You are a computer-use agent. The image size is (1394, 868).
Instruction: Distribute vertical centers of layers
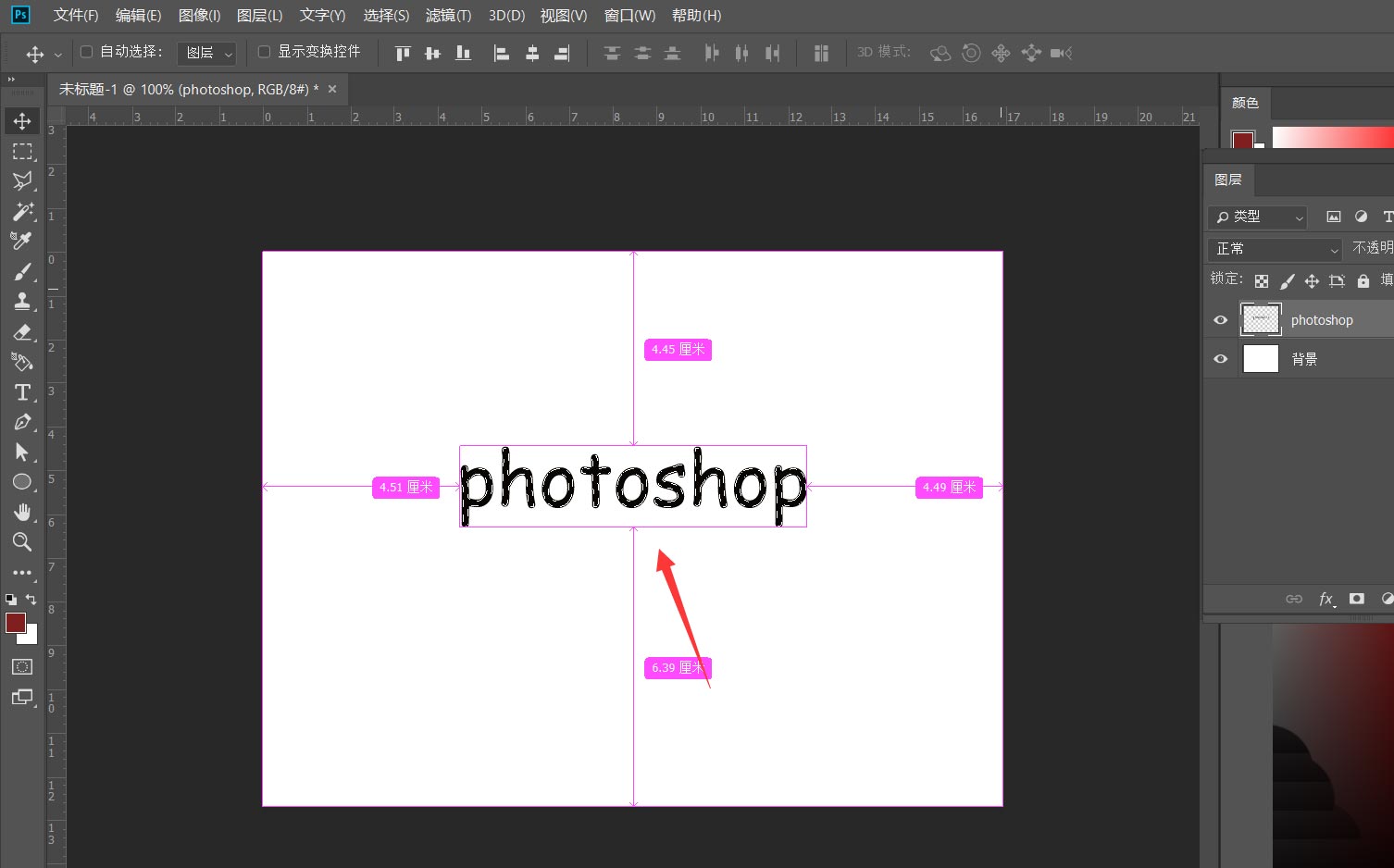point(642,53)
